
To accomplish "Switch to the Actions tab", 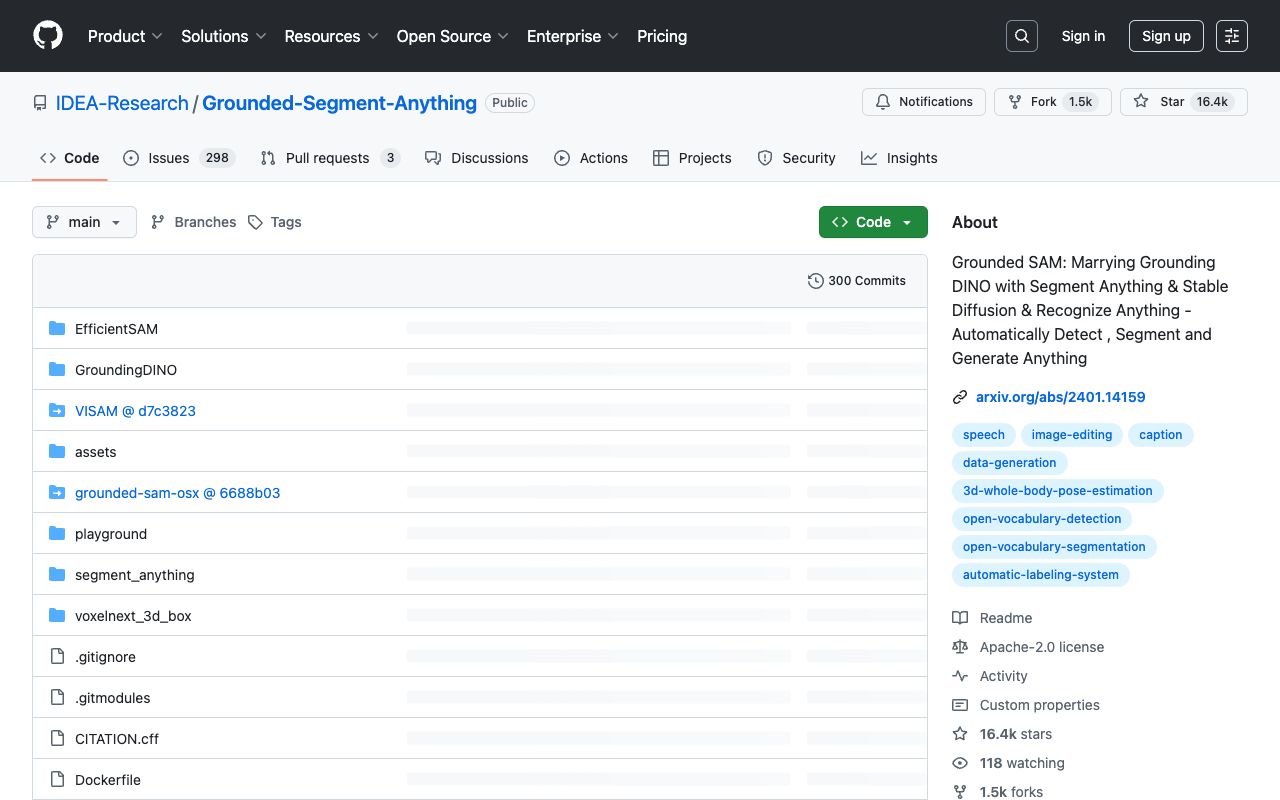I will click(591, 158).
